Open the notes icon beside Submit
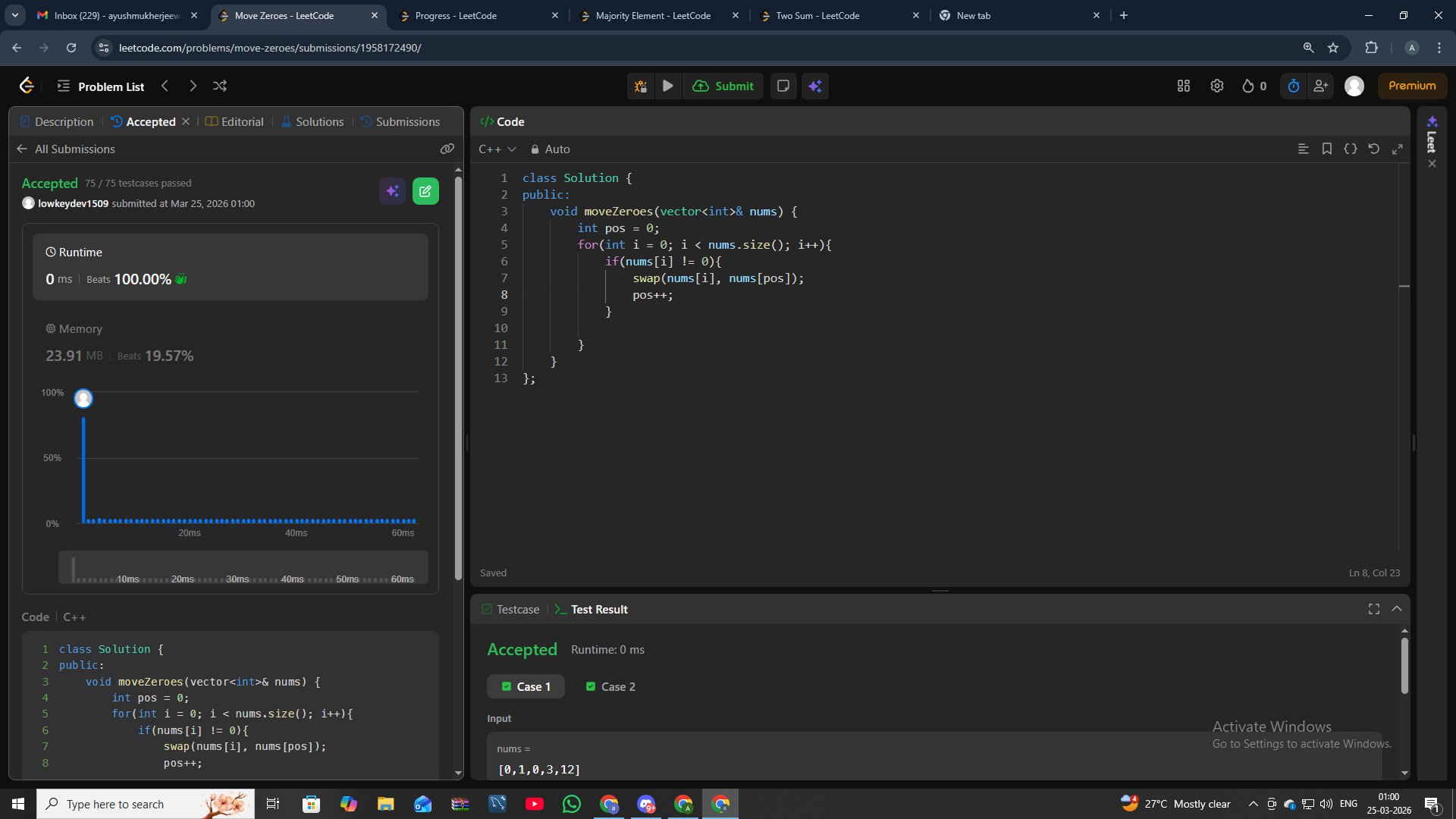 (783, 86)
